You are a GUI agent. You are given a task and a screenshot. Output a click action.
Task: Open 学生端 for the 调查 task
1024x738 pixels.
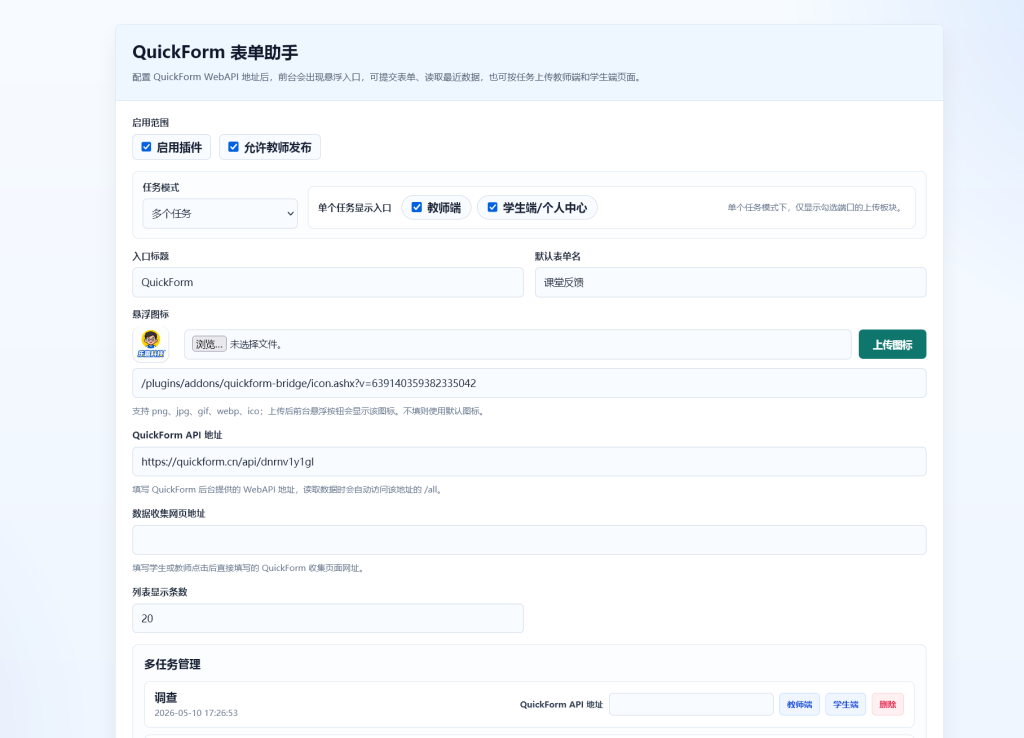846,704
